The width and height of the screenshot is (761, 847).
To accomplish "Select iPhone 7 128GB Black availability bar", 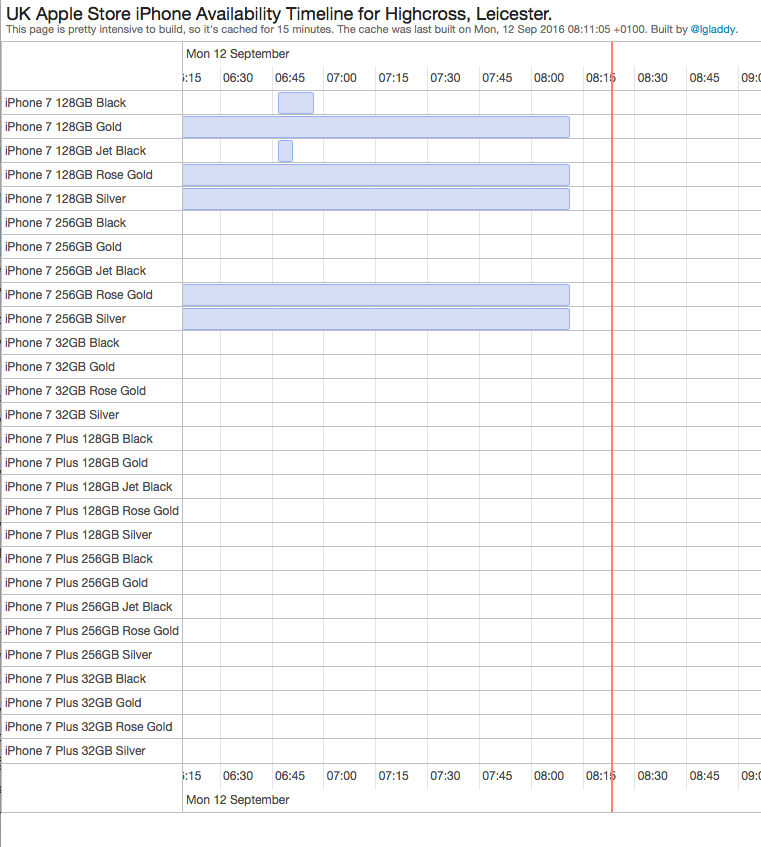I will click(296, 103).
